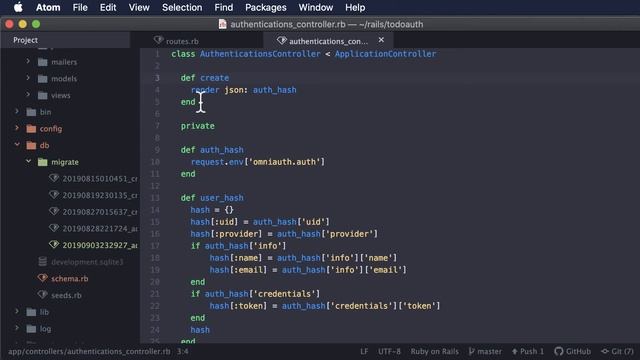Expand the models folder chevron
Screen dimensions: 640x360
point(28,78)
